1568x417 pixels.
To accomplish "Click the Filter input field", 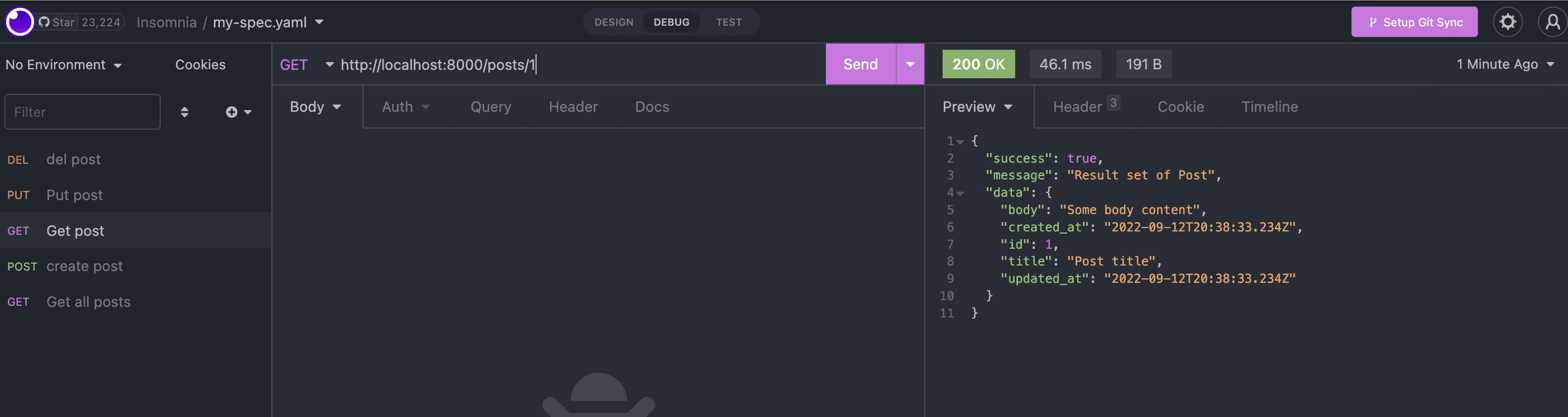I will (x=82, y=112).
